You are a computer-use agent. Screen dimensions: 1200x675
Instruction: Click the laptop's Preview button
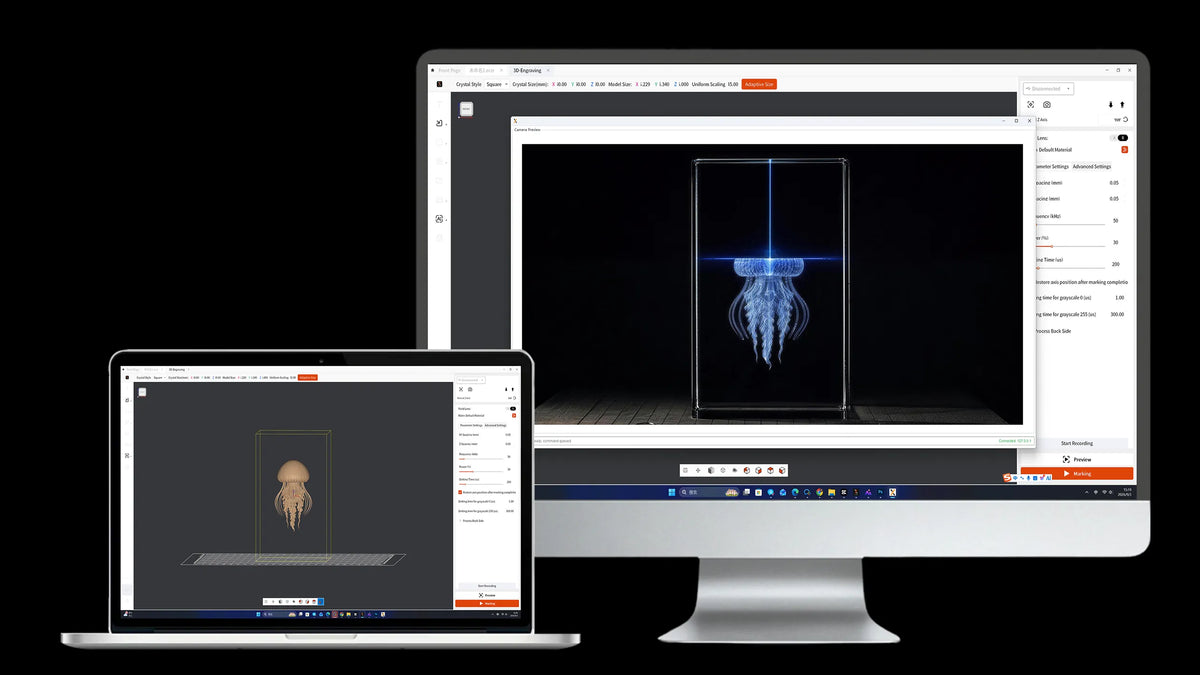(487, 595)
